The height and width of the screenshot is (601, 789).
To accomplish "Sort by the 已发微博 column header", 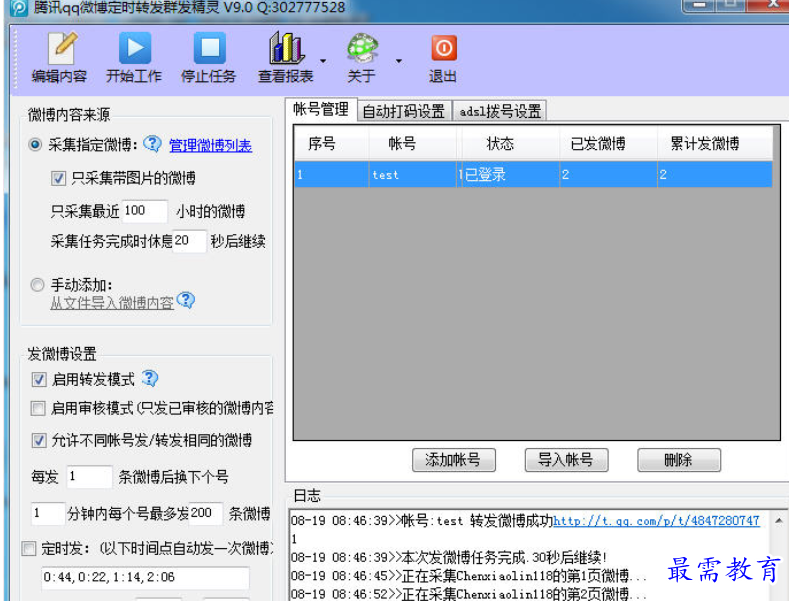I will 609,143.
